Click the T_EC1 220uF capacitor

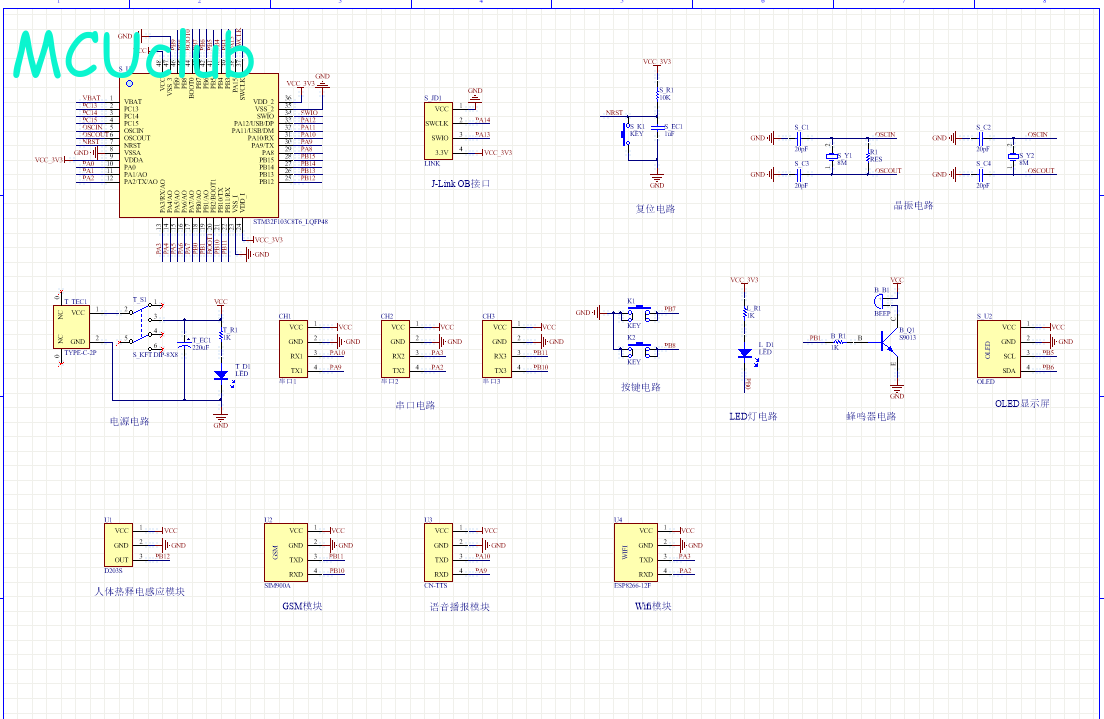184,343
